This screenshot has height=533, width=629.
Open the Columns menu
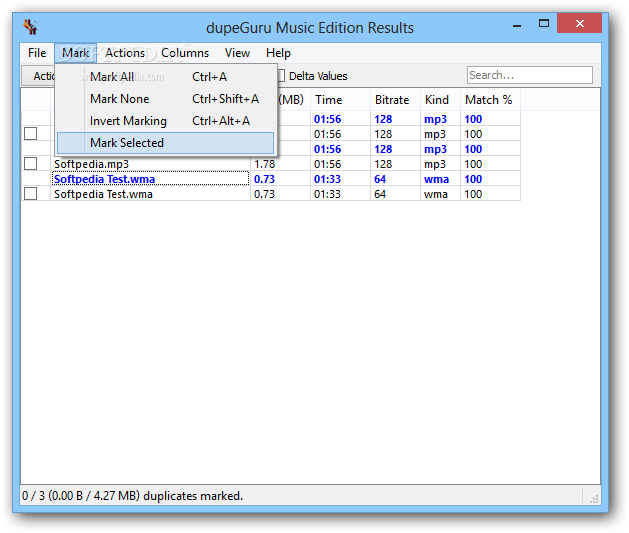[x=185, y=53]
